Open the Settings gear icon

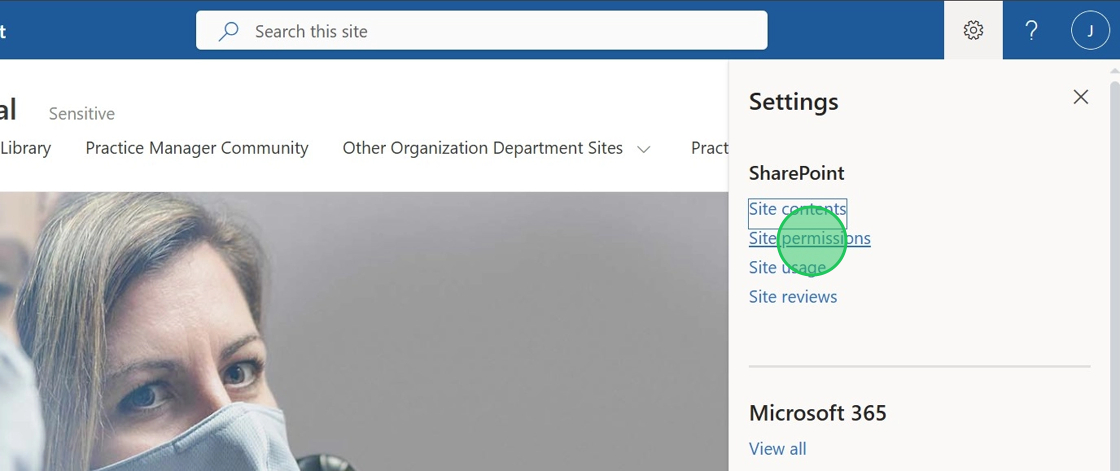[973, 31]
